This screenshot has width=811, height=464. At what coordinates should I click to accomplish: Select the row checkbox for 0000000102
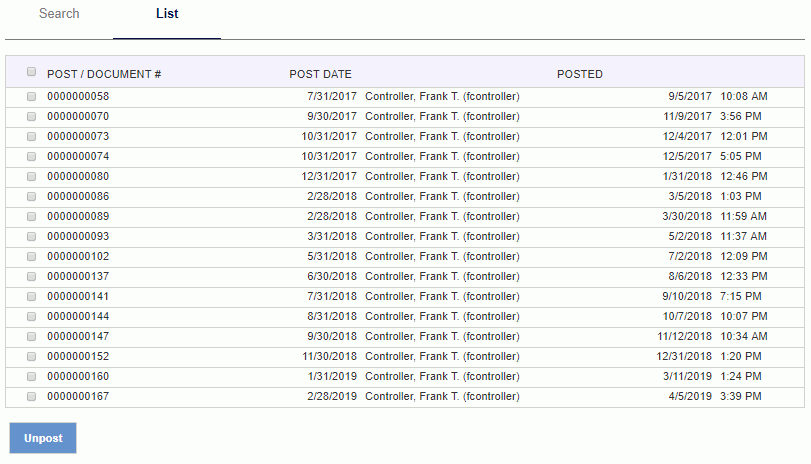point(31,257)
